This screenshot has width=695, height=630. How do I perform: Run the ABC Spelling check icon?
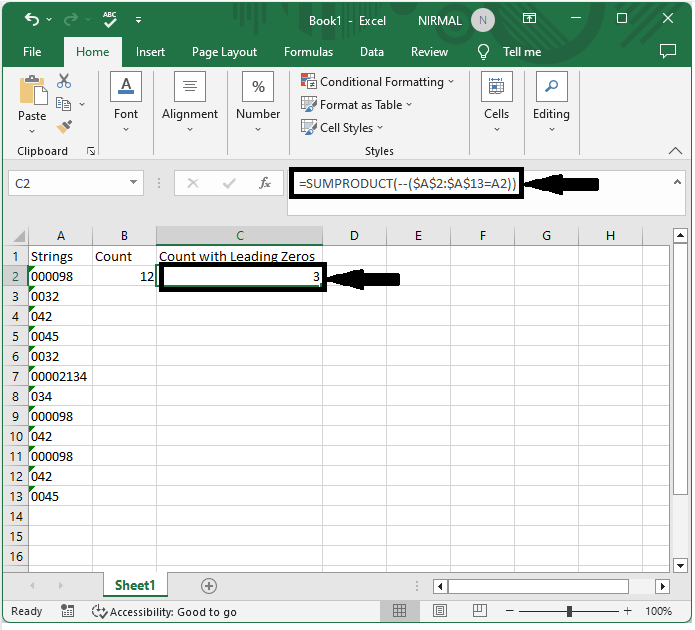click(109, 20)
